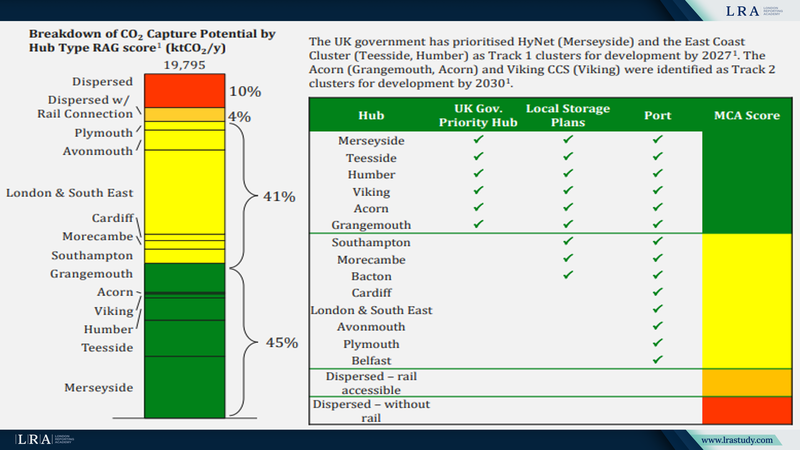Click the Local Storage Plans header
The width and height of the screenshot is (800, 450).
(568, 115)
